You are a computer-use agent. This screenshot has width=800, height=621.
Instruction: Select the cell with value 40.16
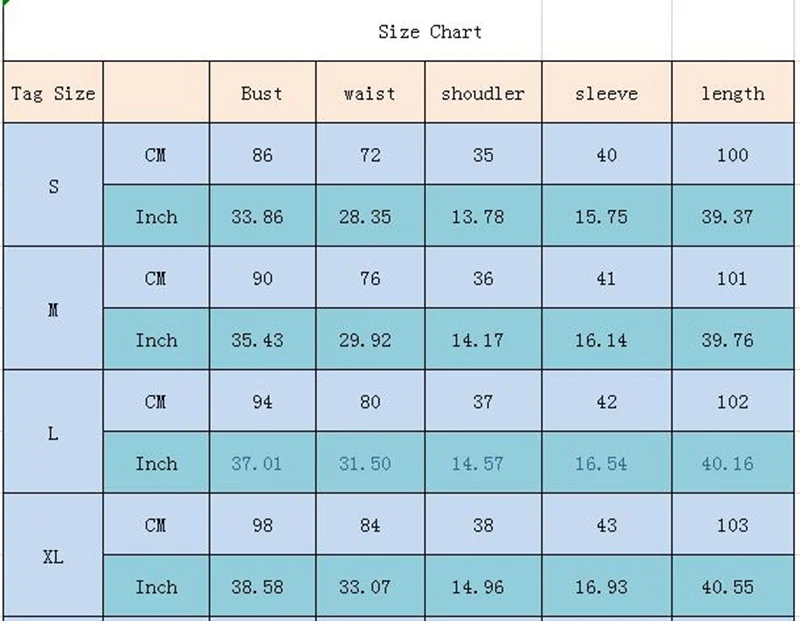tap(733, 462)
